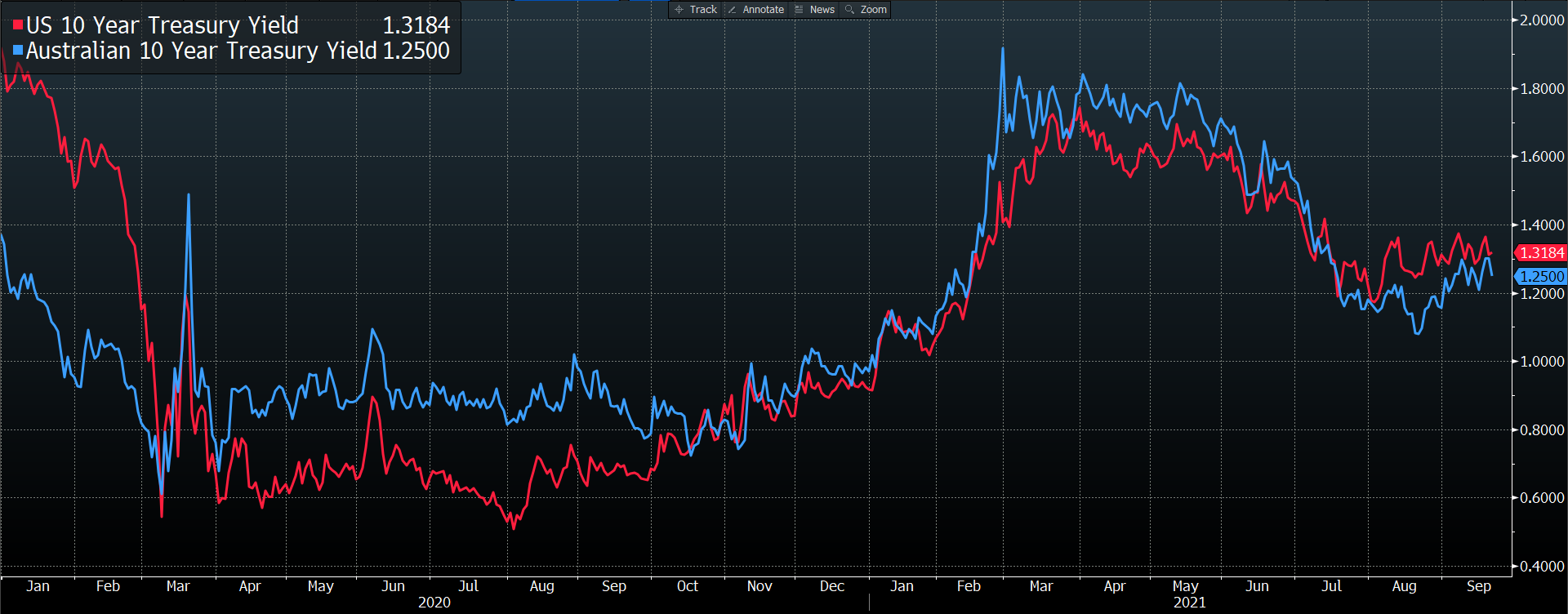Click the 1.0000 tick on the yield axis
1568x614 pixels.
pyautogui.click(x=1541, y=361)
